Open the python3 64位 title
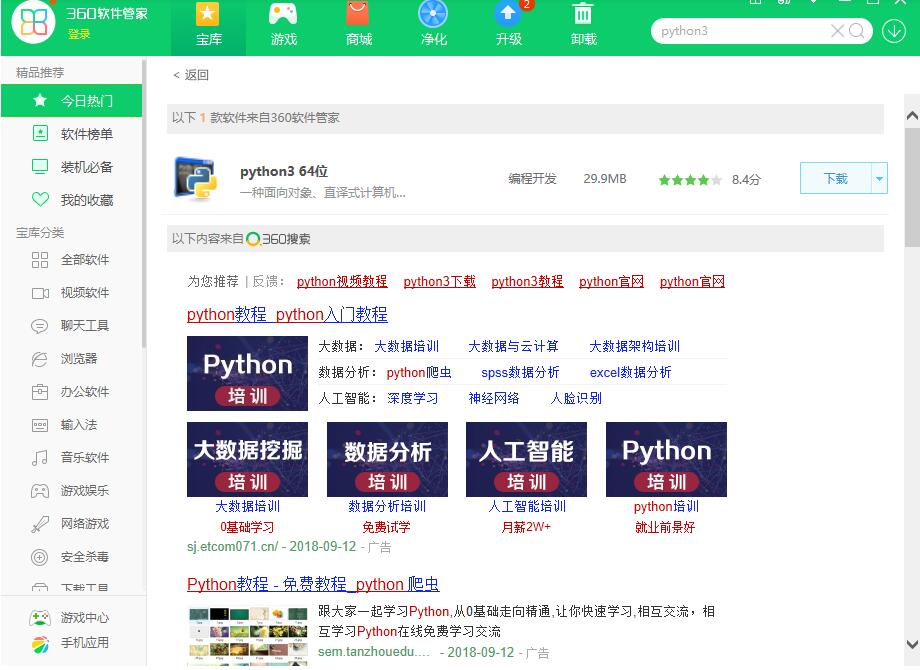Image resolution: width=920 pixels, height=670 pixels. tap(284, 171)
